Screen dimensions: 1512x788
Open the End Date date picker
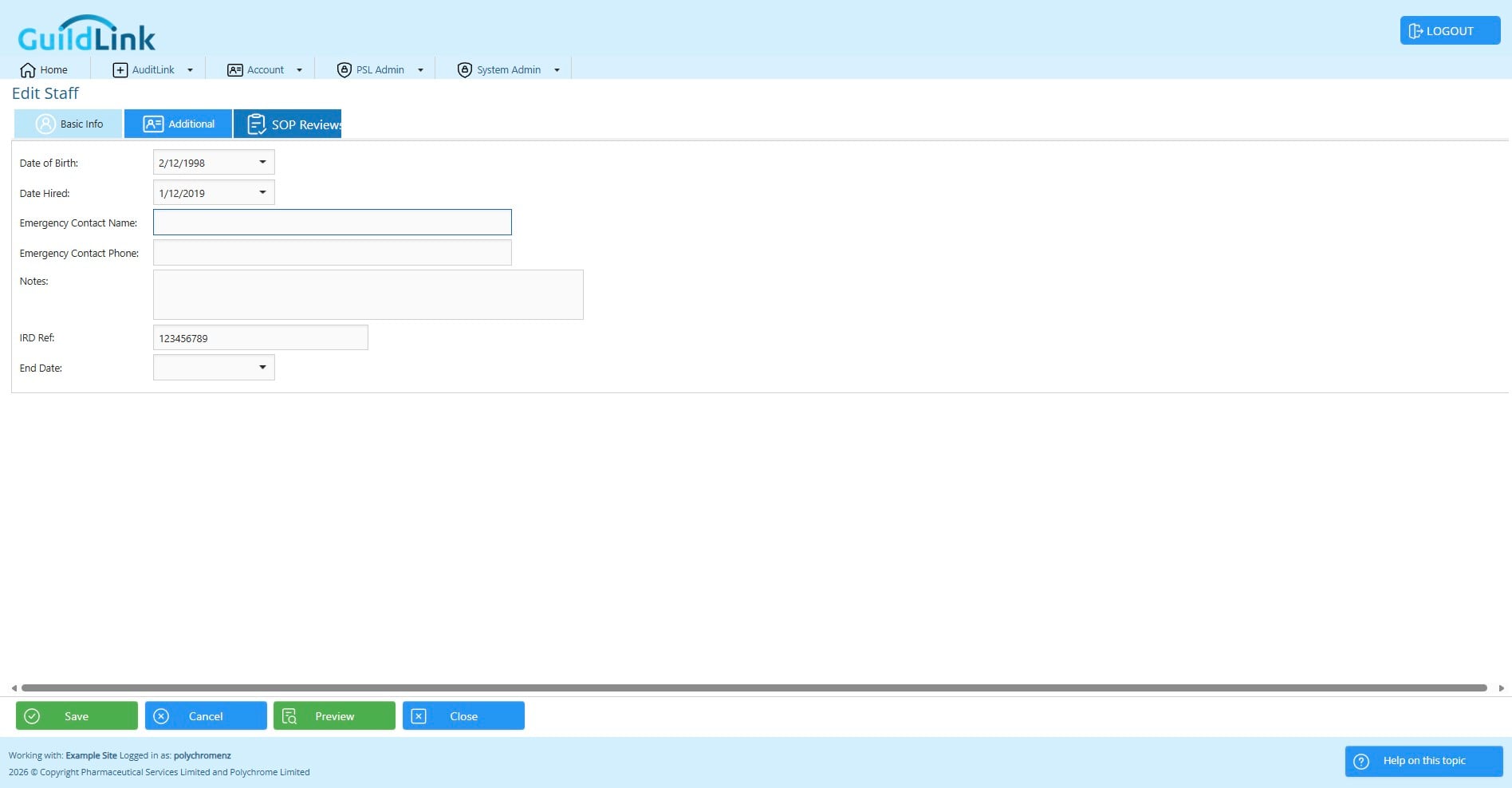[262, 367]
